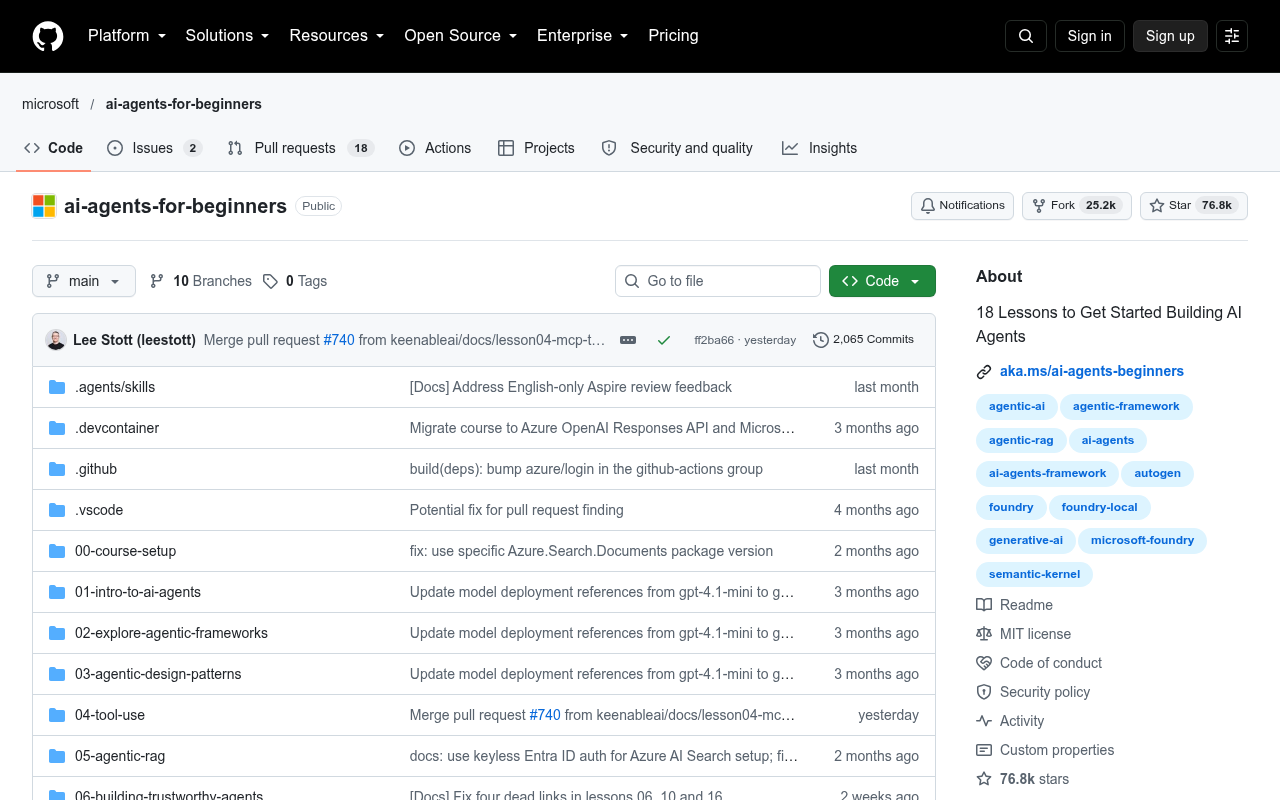The image size is (1280, 800).
Task: Open the green Code dropdown button
Action: 882,281
